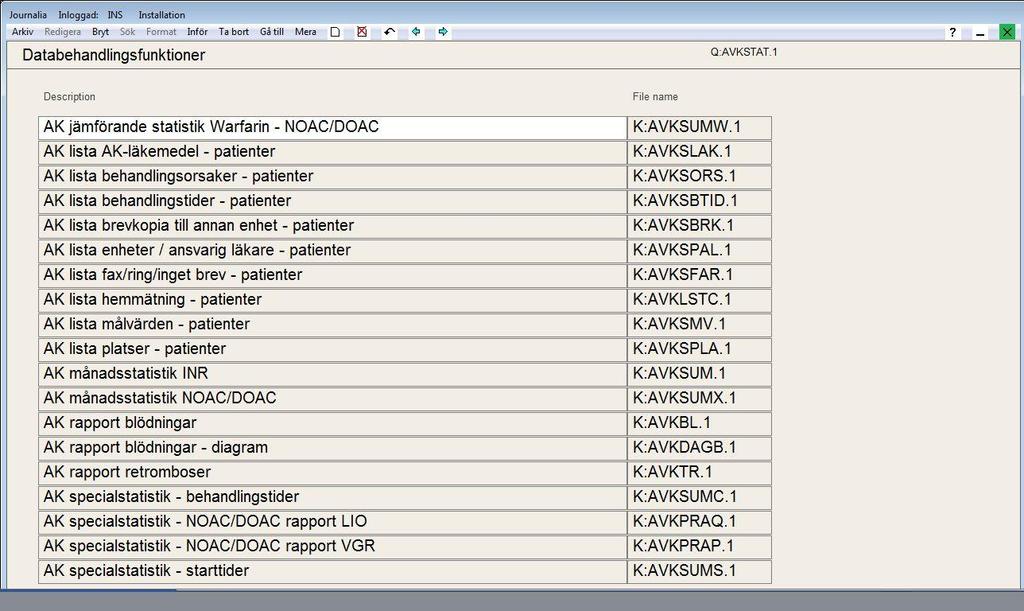The height and width of the screenshot is (611, 1024).
Task: Open the Sök menu
Action: [127, 31]
